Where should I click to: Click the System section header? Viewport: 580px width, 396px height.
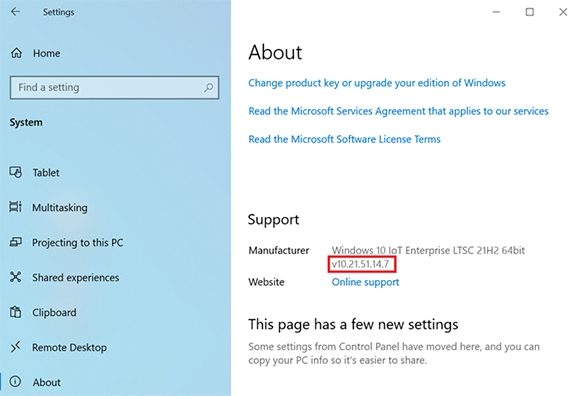coord(26,122)
